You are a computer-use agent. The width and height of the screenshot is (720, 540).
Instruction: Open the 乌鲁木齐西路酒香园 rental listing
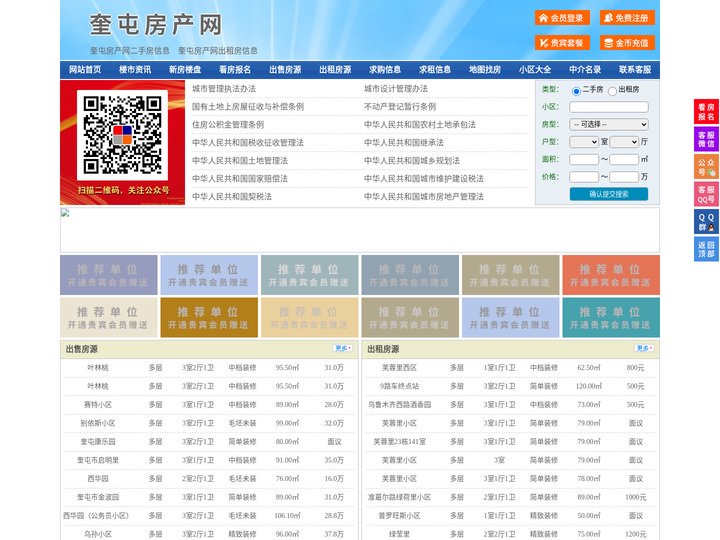point(399,405)
